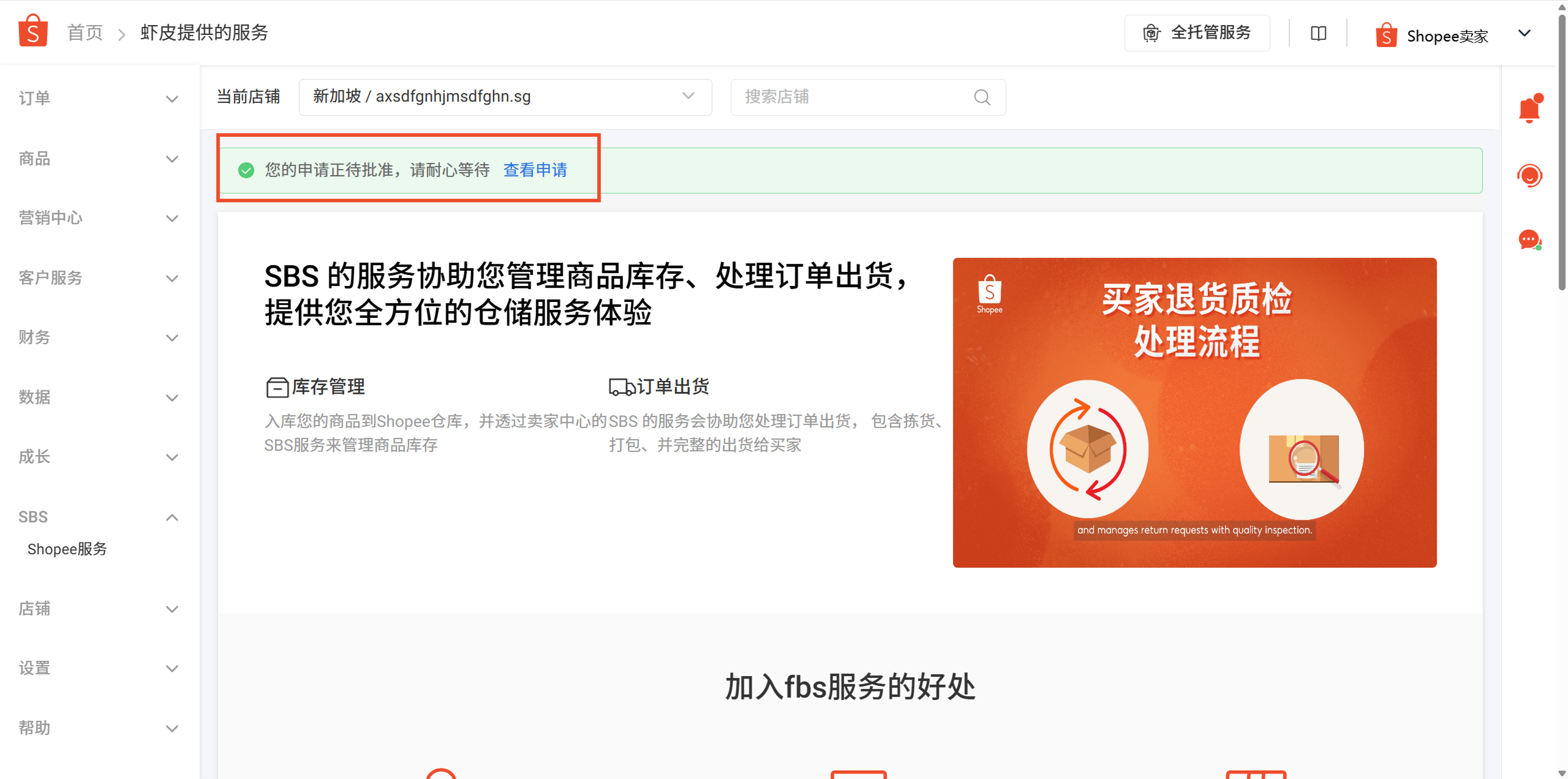Image resolution: width=1568 pixels, height=779 pixels.
Task: Select Shopee服务 under SBS
Action: pos(67,549)
